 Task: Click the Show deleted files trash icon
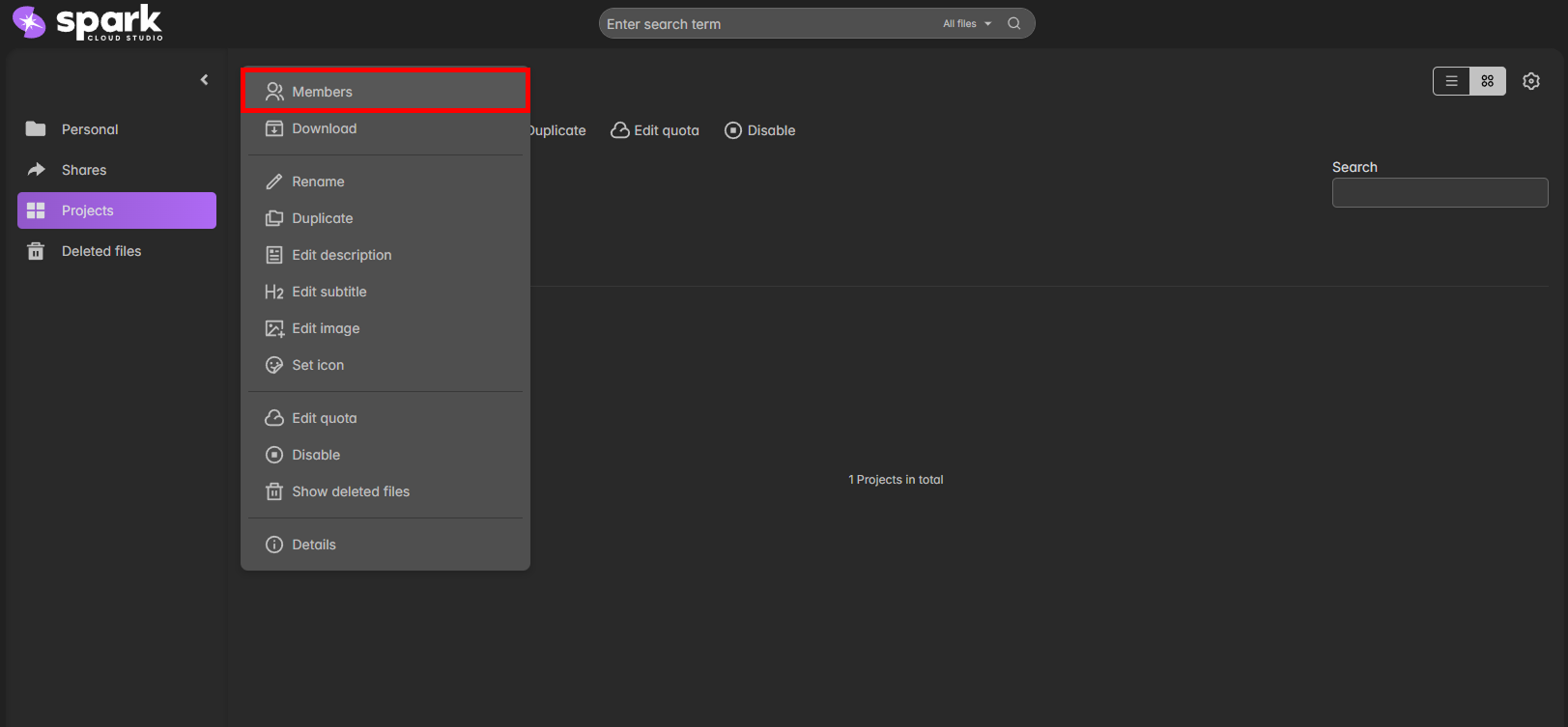tap(274, 491)
